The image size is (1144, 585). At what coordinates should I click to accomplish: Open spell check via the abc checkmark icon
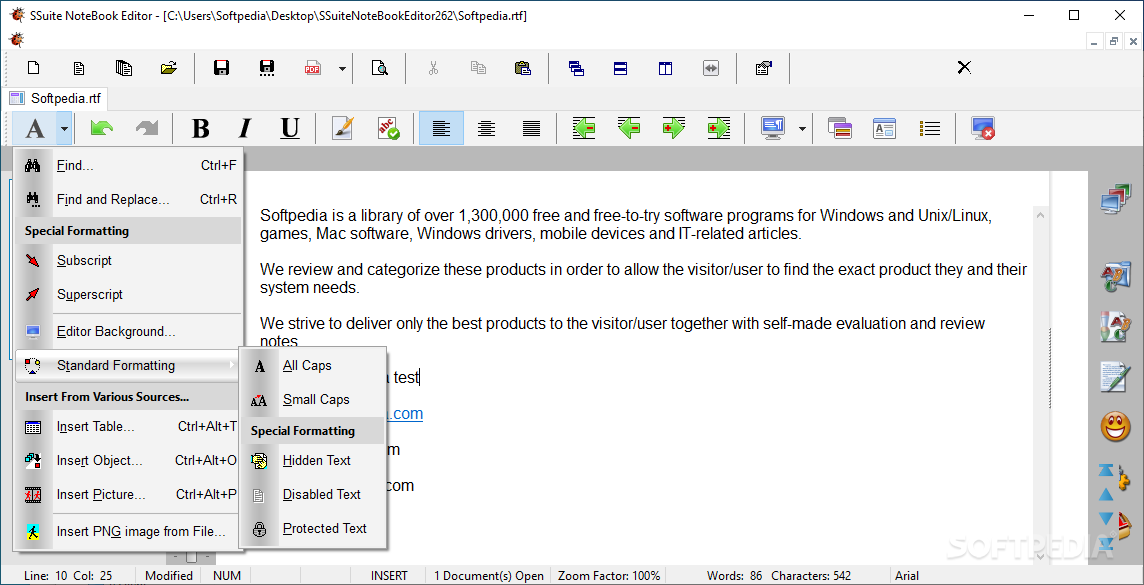click(x=388, y=128)
